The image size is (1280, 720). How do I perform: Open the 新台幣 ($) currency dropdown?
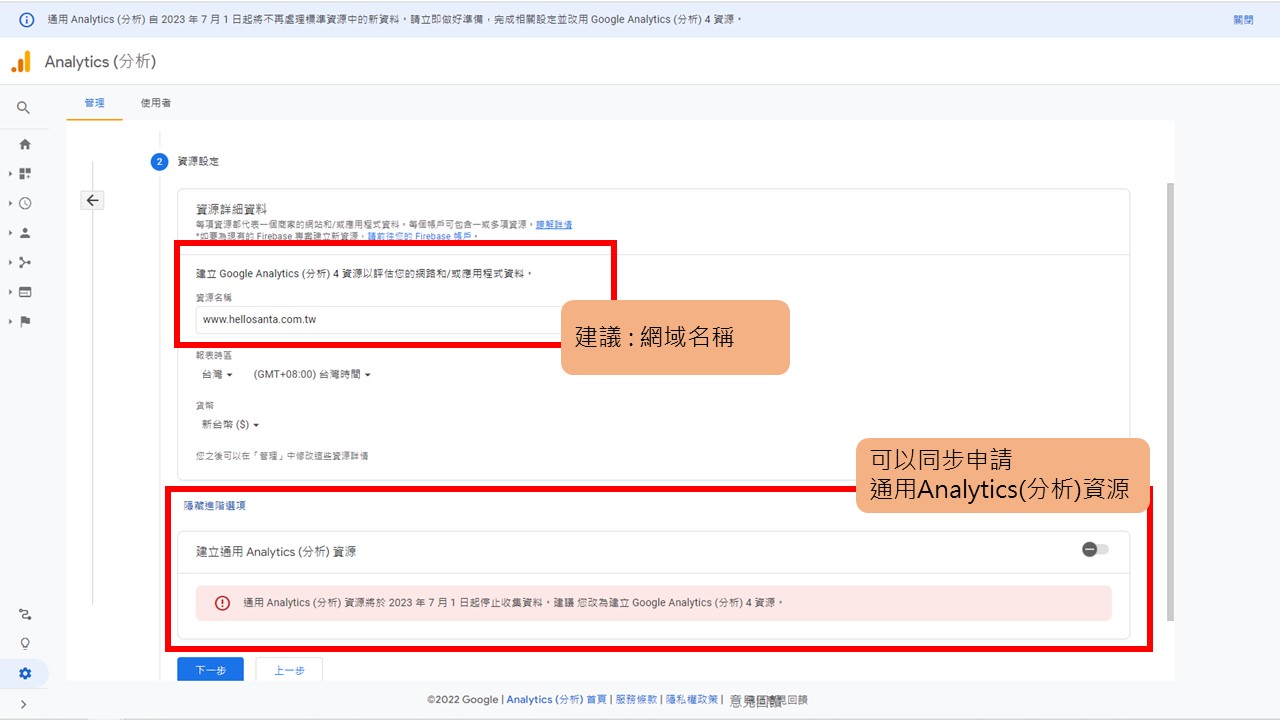tap(230, 425)
